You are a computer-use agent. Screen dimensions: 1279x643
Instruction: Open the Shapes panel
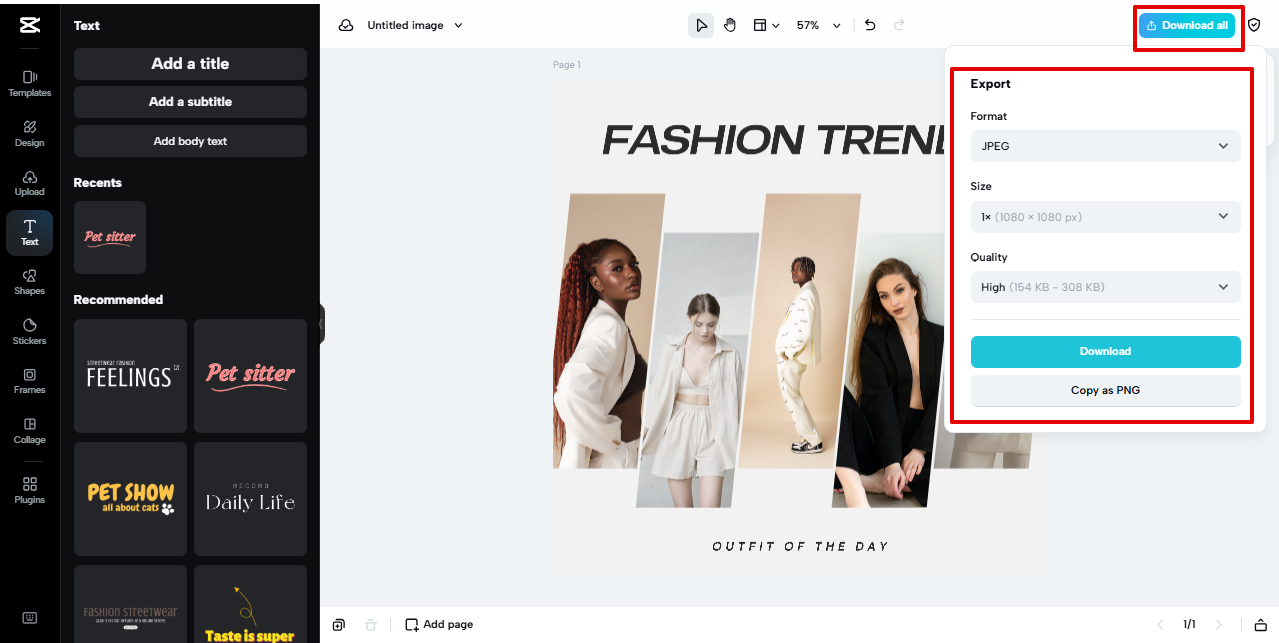[x=29, y=282]
